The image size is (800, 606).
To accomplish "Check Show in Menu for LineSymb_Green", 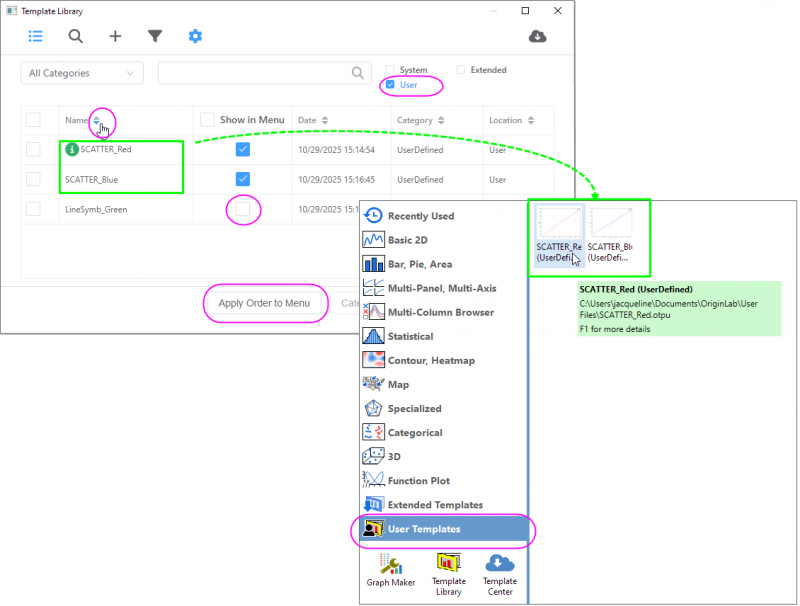I will point(243,209).
